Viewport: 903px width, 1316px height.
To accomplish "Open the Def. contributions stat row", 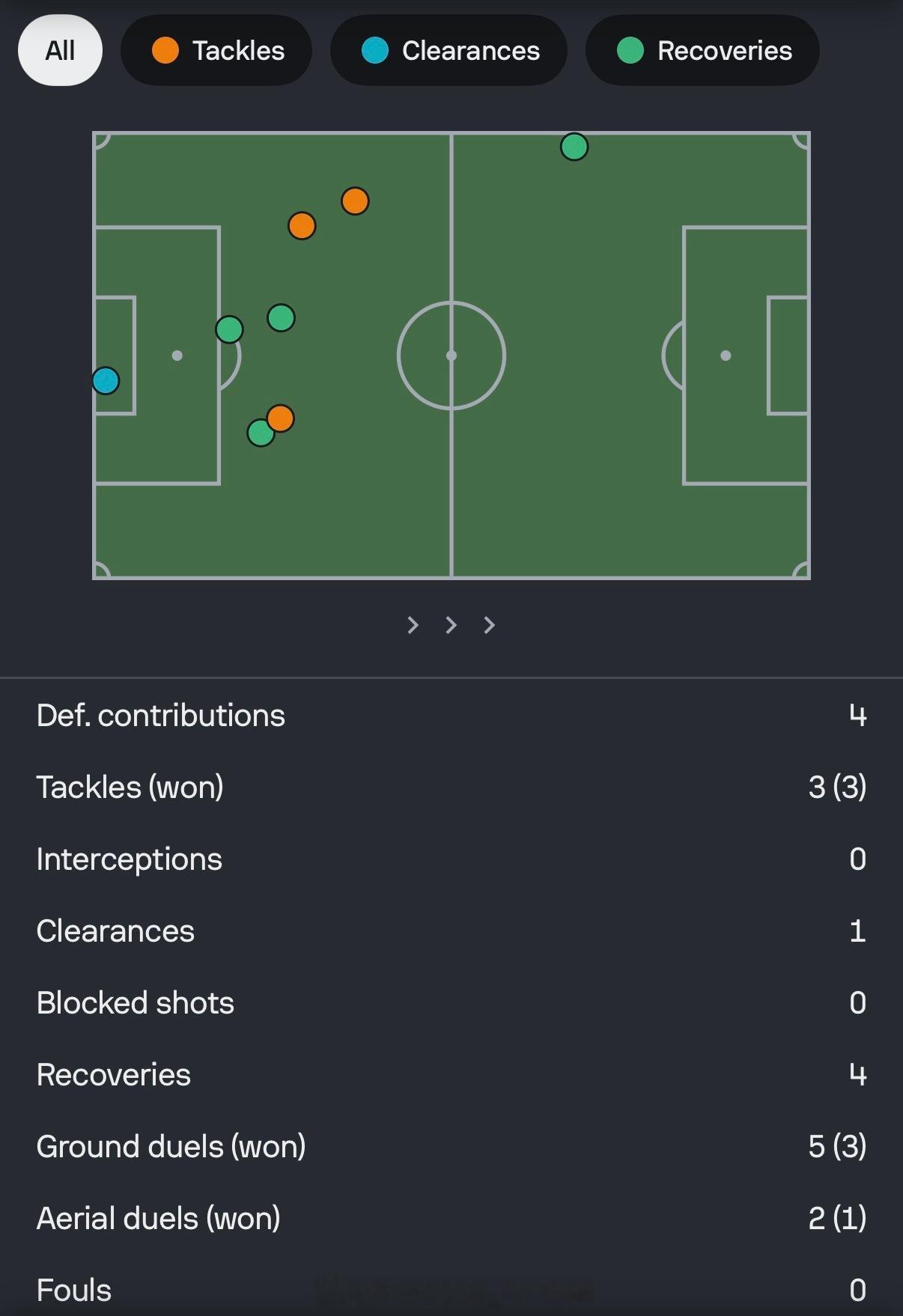I will tap(451, 716).
